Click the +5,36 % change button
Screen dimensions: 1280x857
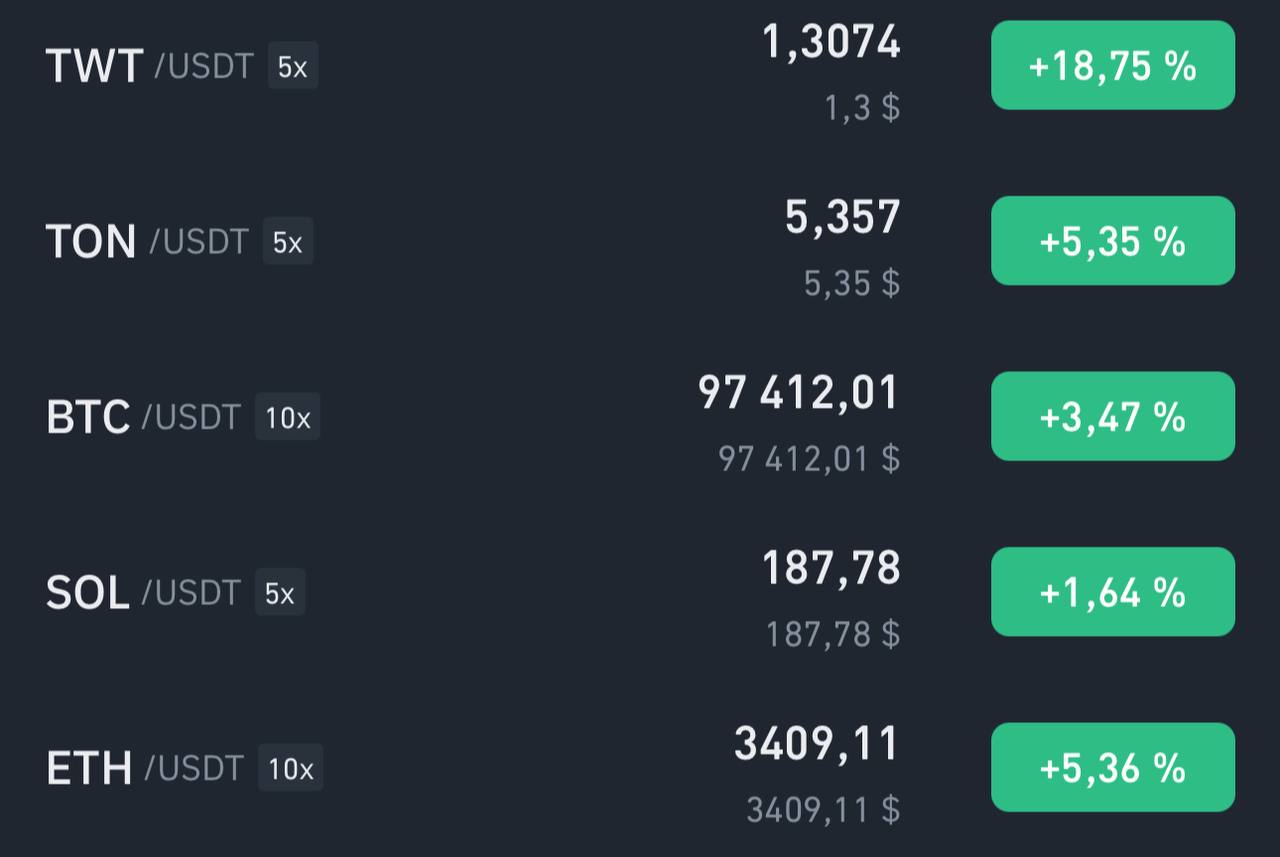click(x=1113, y=767)
